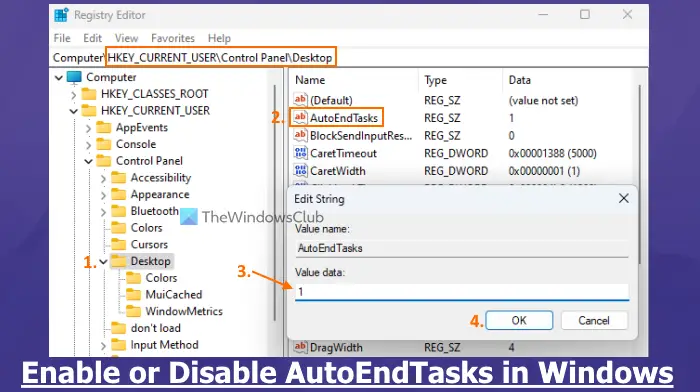Click the Console folder icon

[x=104, y=144]
